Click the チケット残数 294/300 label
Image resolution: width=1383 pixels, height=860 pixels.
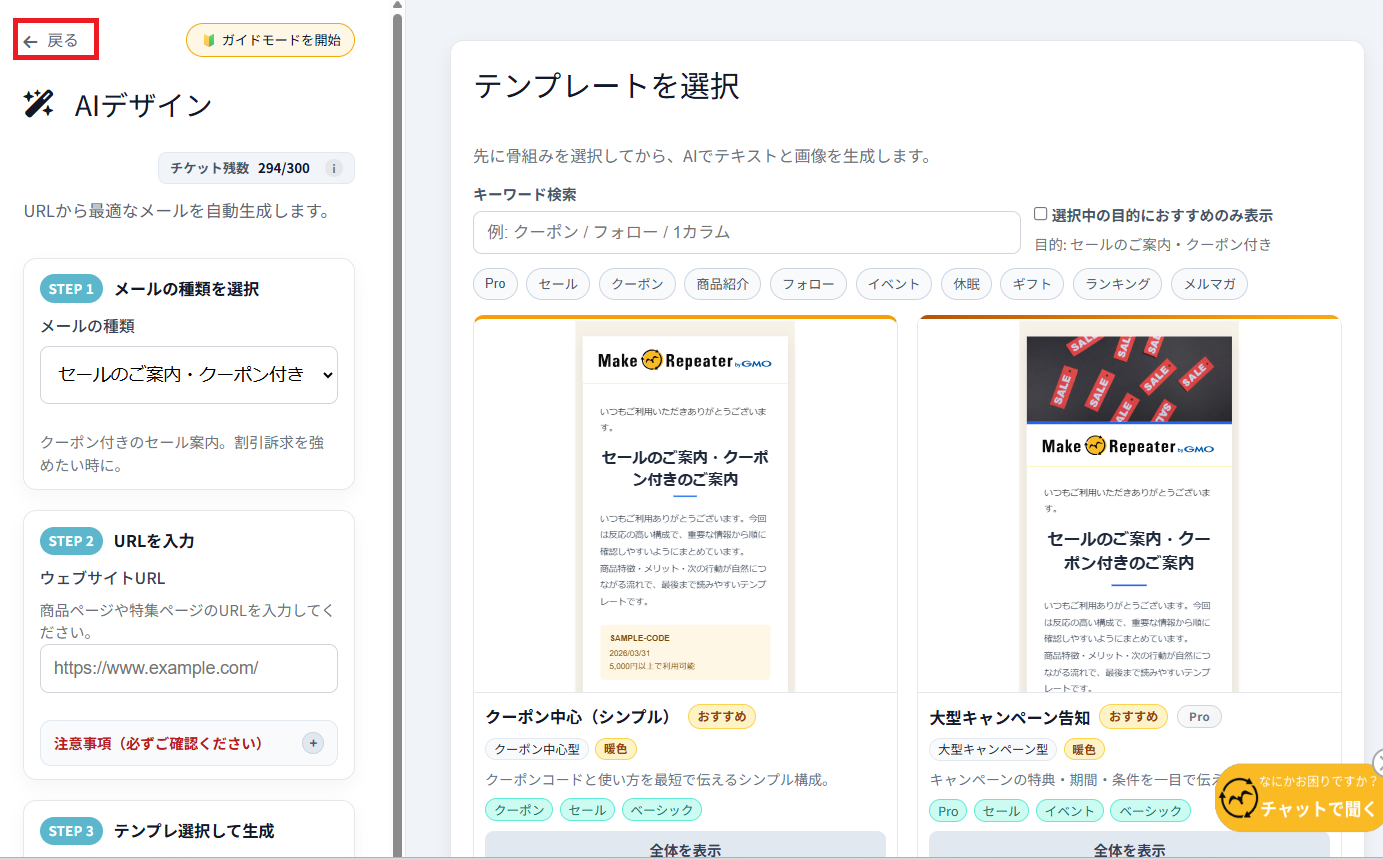pyautogui.click(x=240, y=168)
